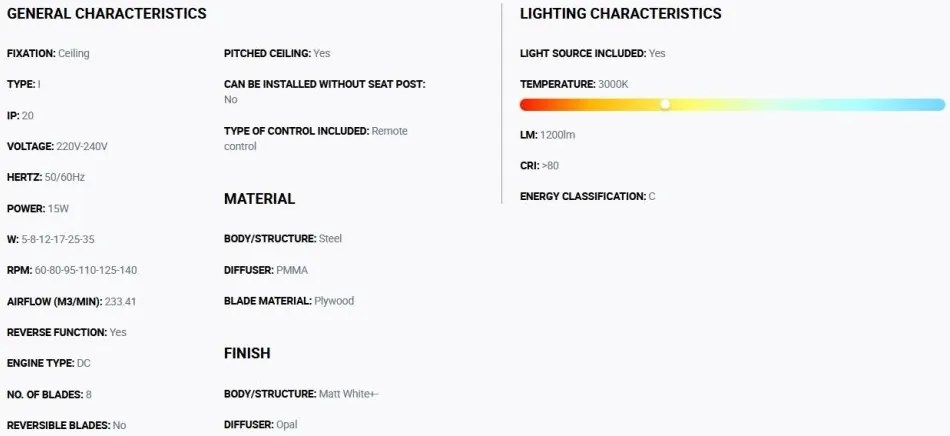Click the TEMPERATURE 3000K label
Viewport: 950px width, 436px height.
[x=574, y=84]
